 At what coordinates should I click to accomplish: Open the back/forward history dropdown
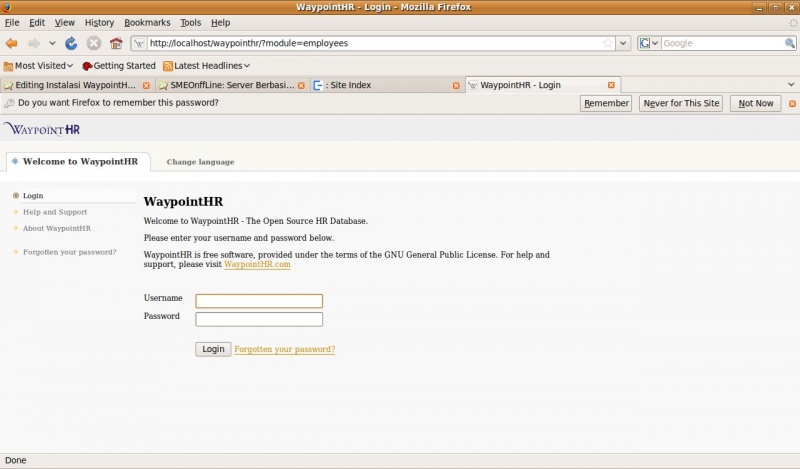coord(52,43)
